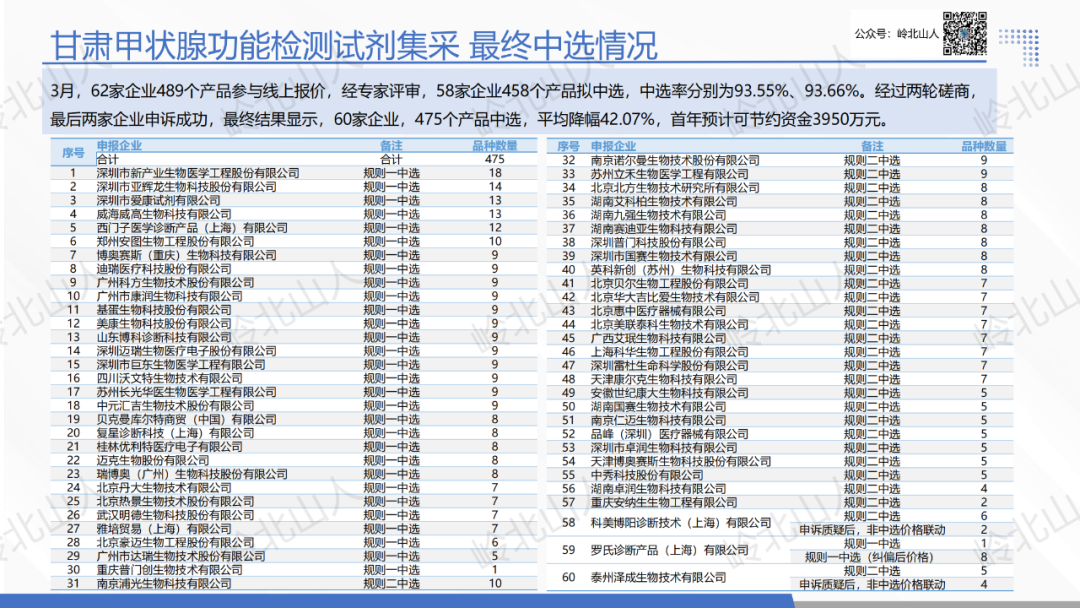Select 雅培贸易（上海）有限公司
Screen dimensions: 1080x608
164,529
